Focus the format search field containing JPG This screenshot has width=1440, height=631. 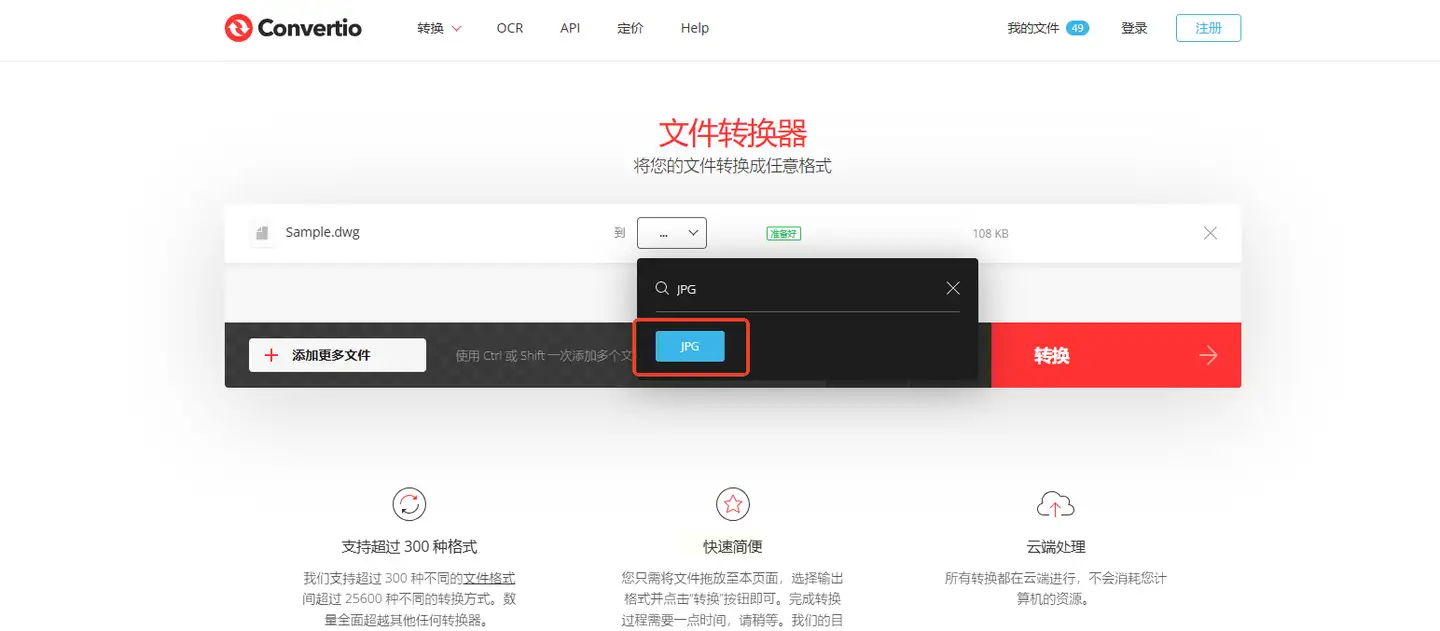[807, 288]
